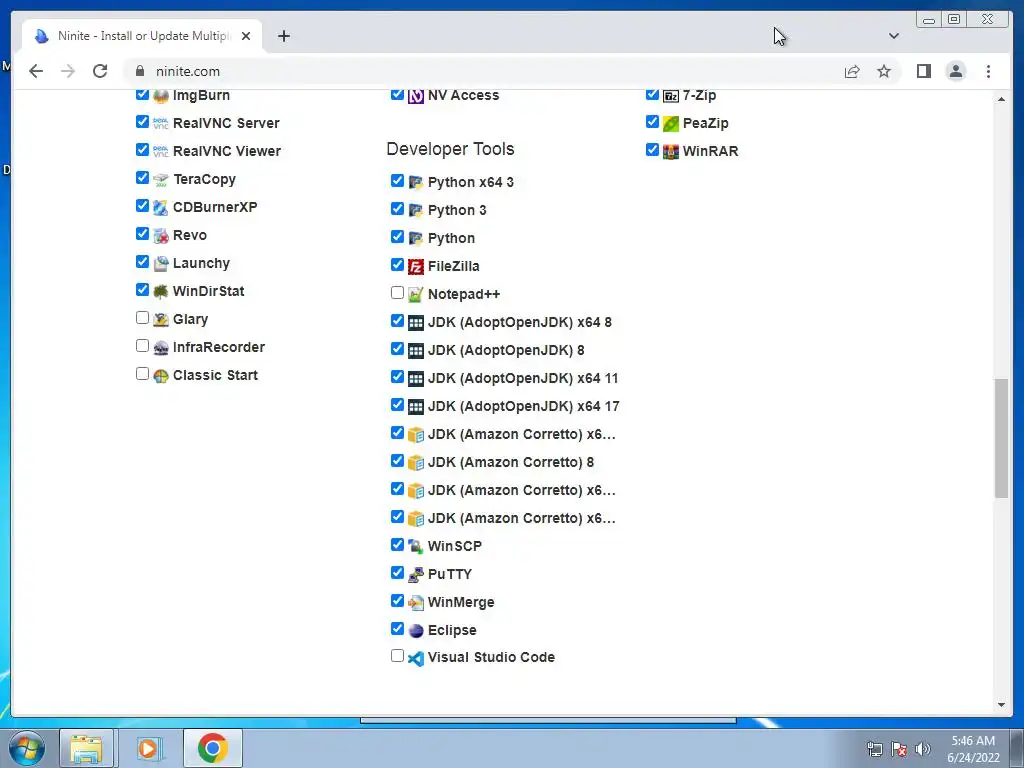Screen dimensions: 1024x768
Task: Open the Chrome profile avatar
Action: [955, 71]
